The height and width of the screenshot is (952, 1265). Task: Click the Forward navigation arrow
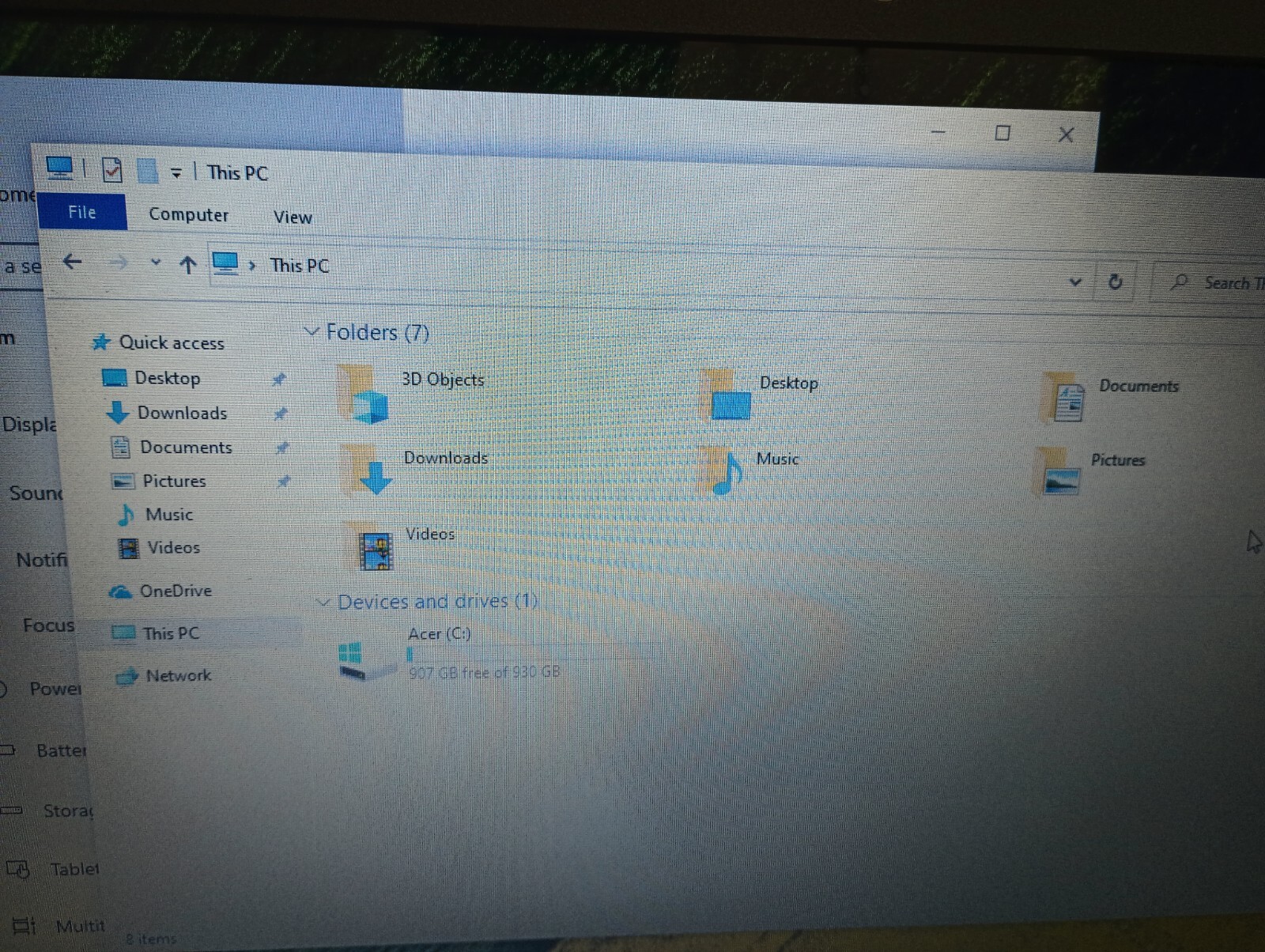click(x=118, y=263)
